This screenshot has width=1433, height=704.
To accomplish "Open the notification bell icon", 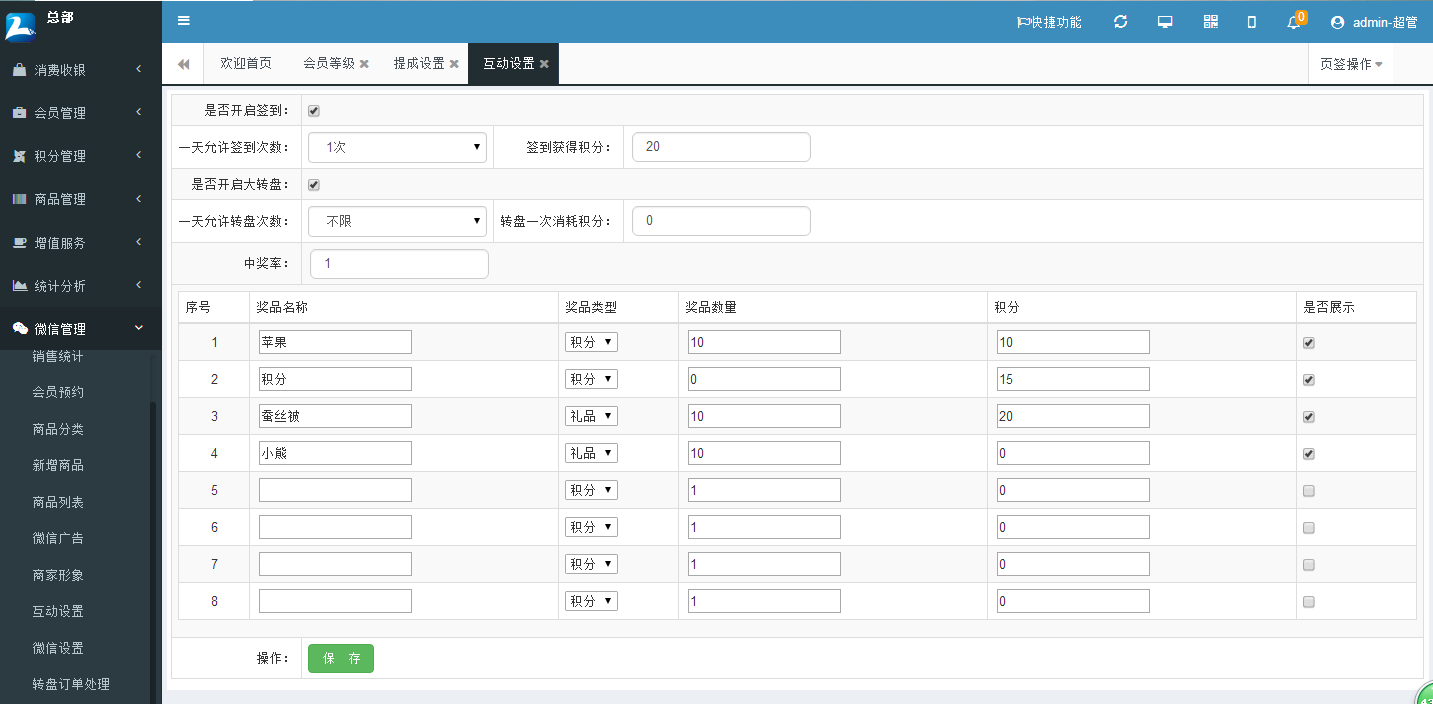I will (x=1293, y=22).
